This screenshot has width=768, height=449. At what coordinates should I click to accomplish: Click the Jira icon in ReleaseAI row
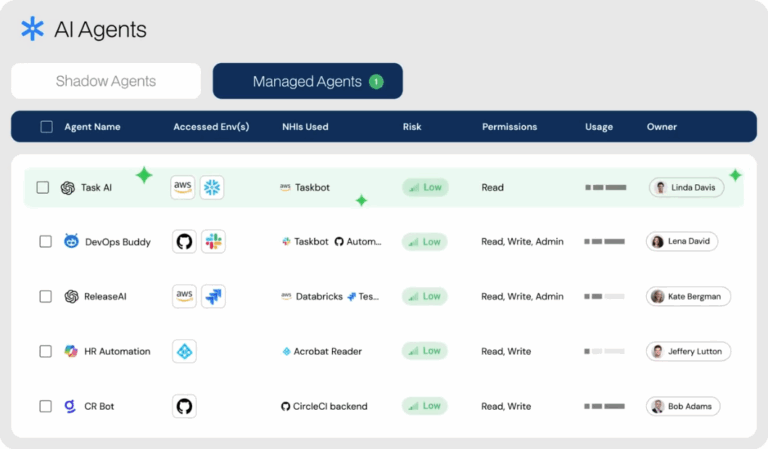click(213, 296)
